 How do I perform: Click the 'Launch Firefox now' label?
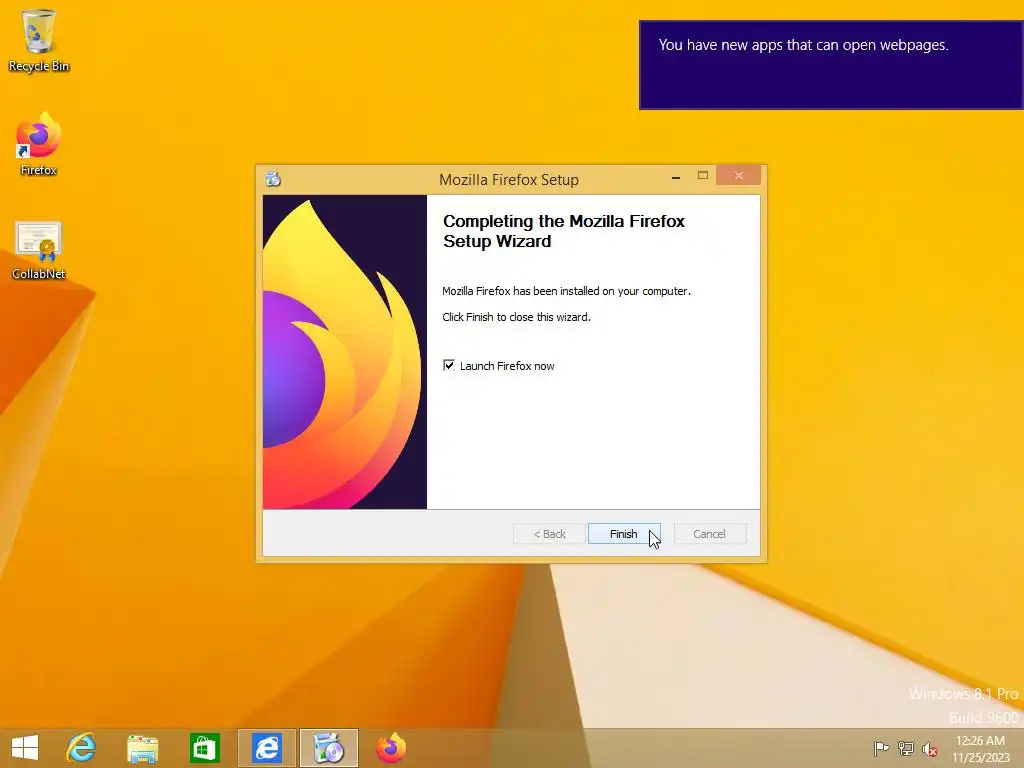pos(507,366)
